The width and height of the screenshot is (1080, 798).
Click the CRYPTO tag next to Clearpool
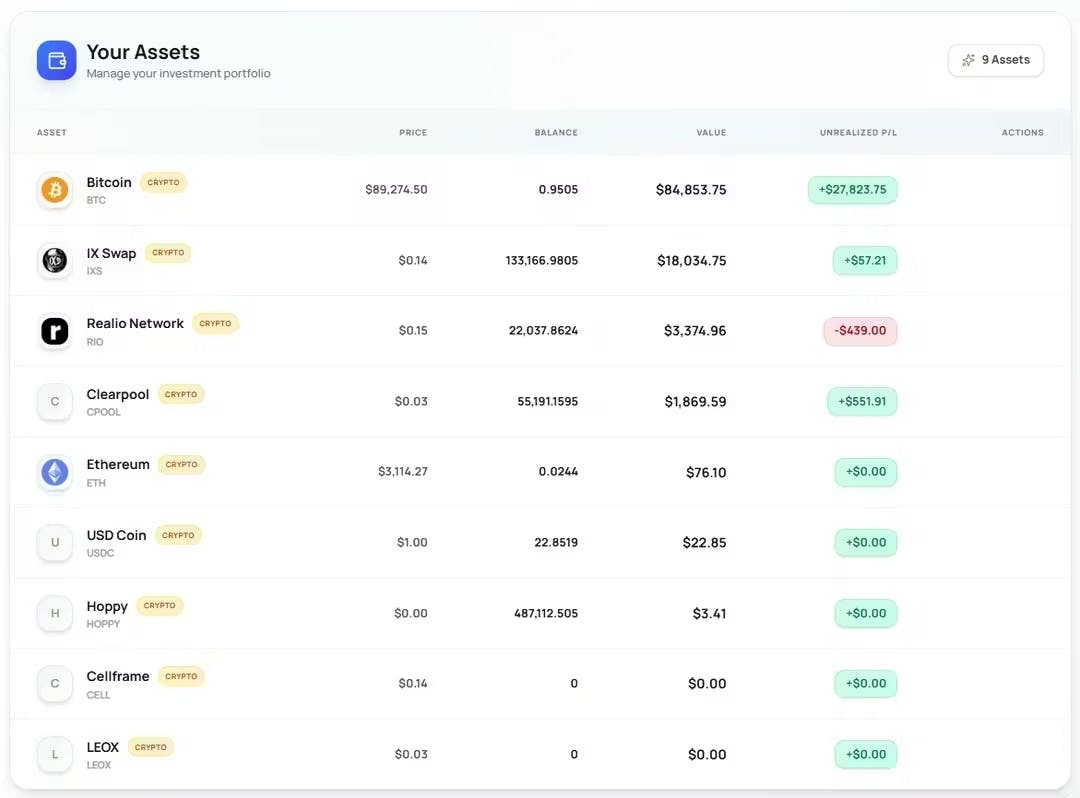pos(181,395)
